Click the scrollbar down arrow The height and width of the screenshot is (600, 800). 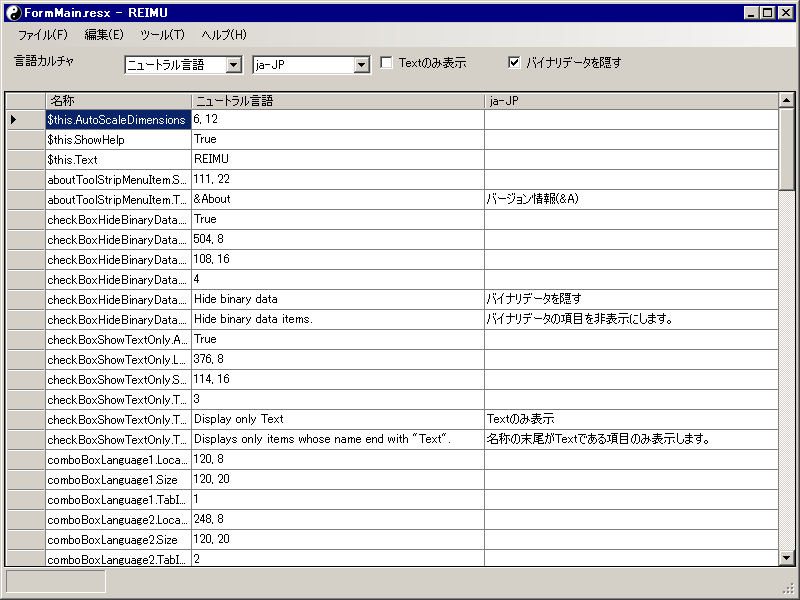pos(786,558)
